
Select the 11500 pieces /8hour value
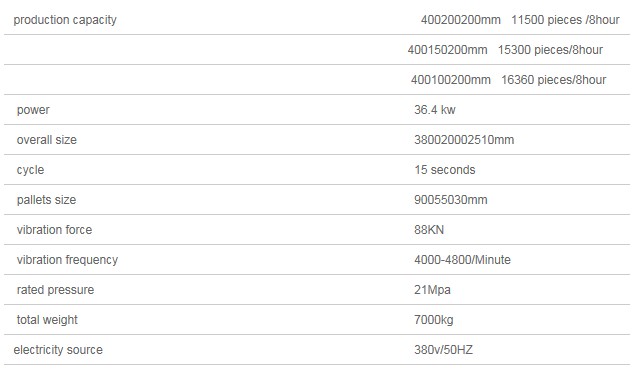[x=565, y=20]
